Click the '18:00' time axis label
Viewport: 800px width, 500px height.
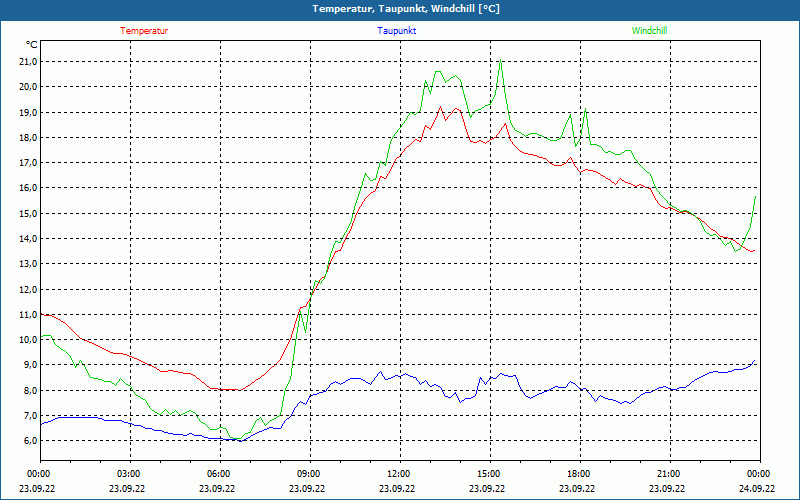point(580,474)
